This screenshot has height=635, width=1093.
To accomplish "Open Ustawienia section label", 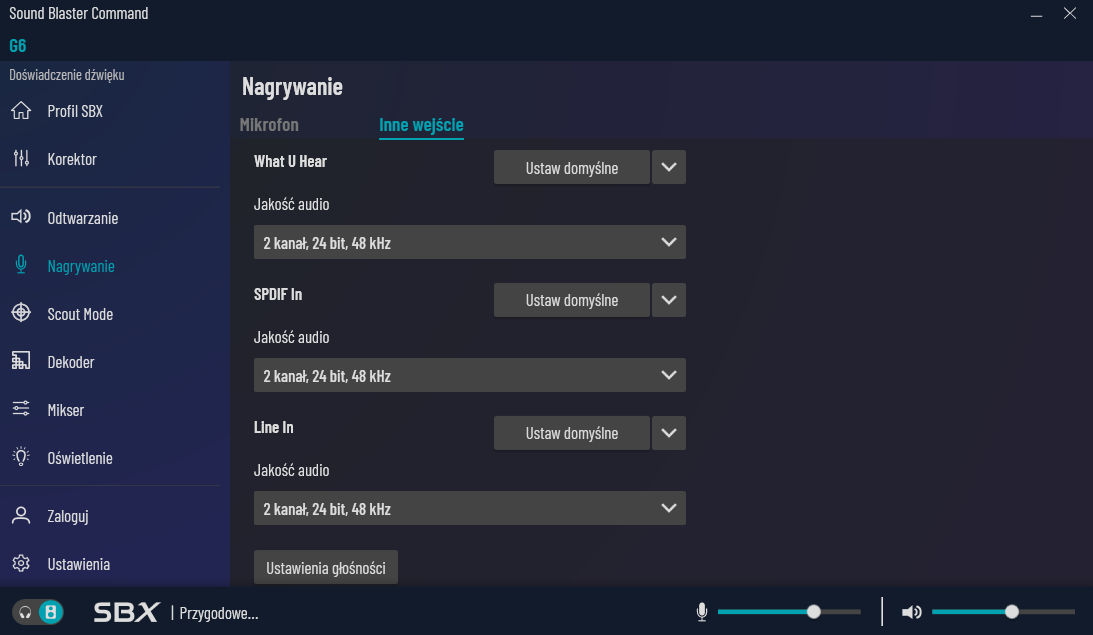I will [x=78, y=564].
